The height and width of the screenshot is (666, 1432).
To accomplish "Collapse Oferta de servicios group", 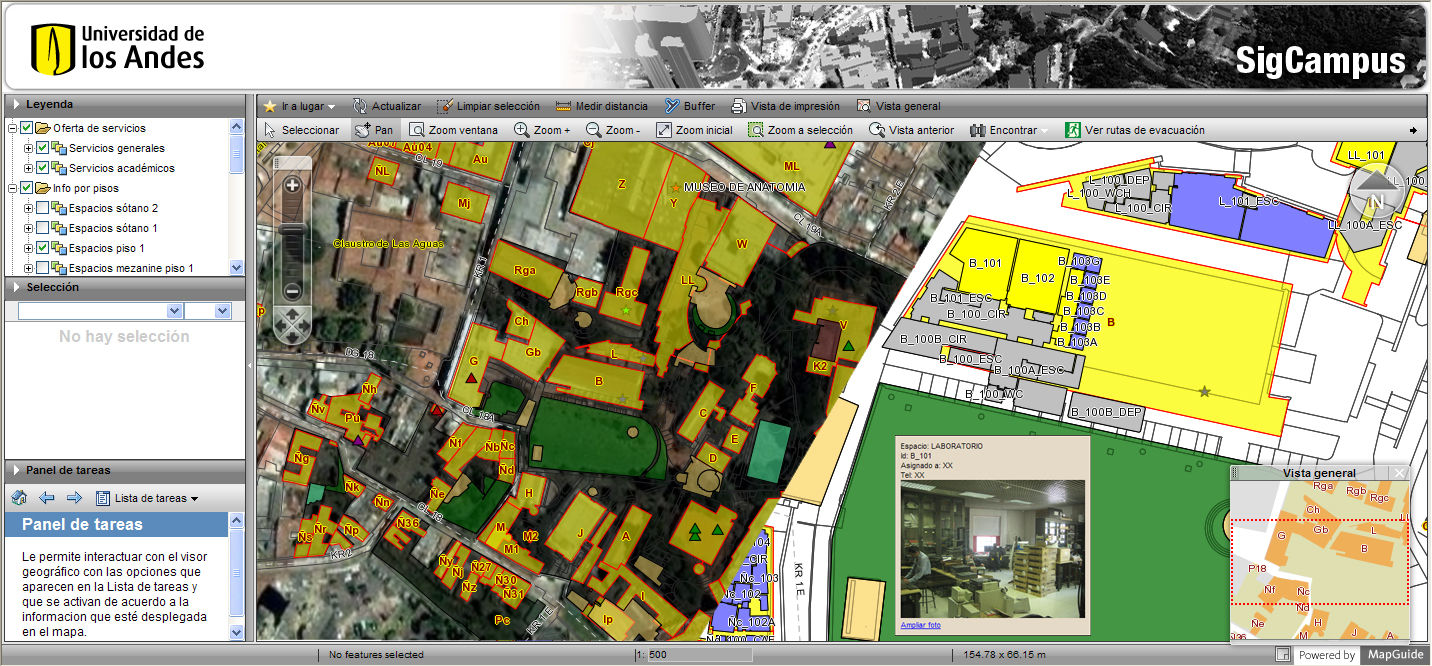I will (x=13, y=128).
